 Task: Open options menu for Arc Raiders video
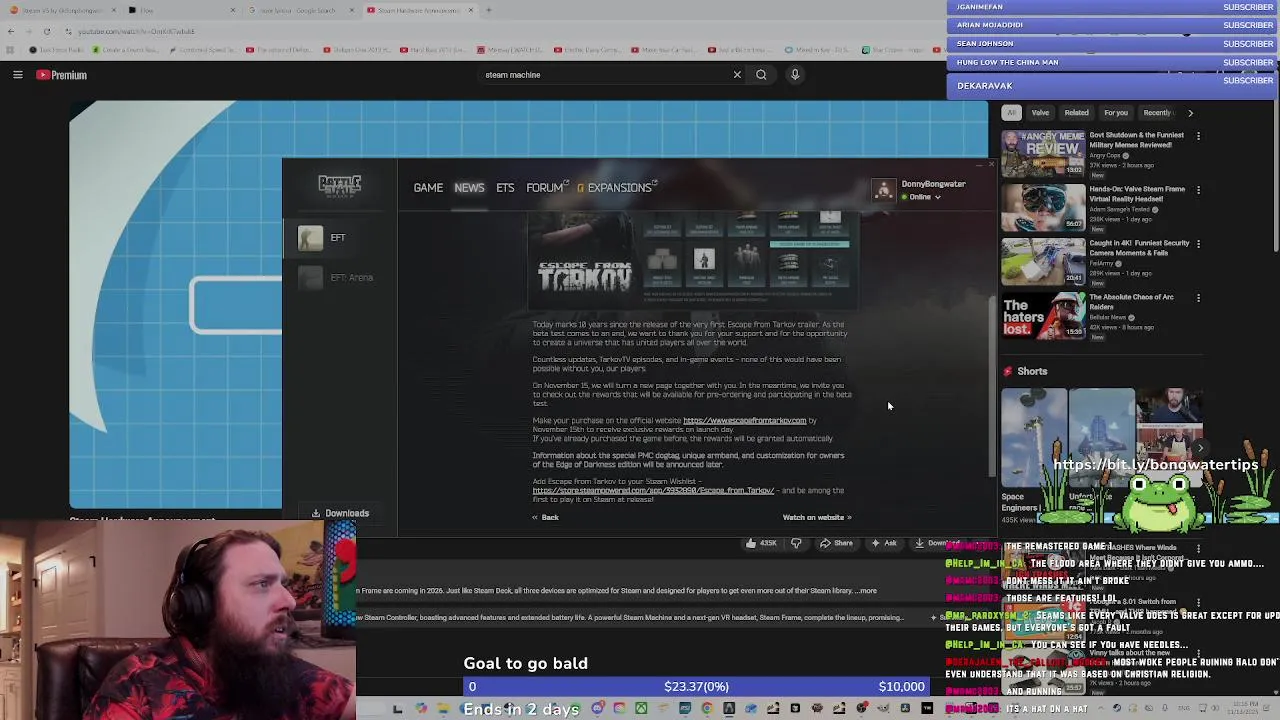pos(1198,297)
